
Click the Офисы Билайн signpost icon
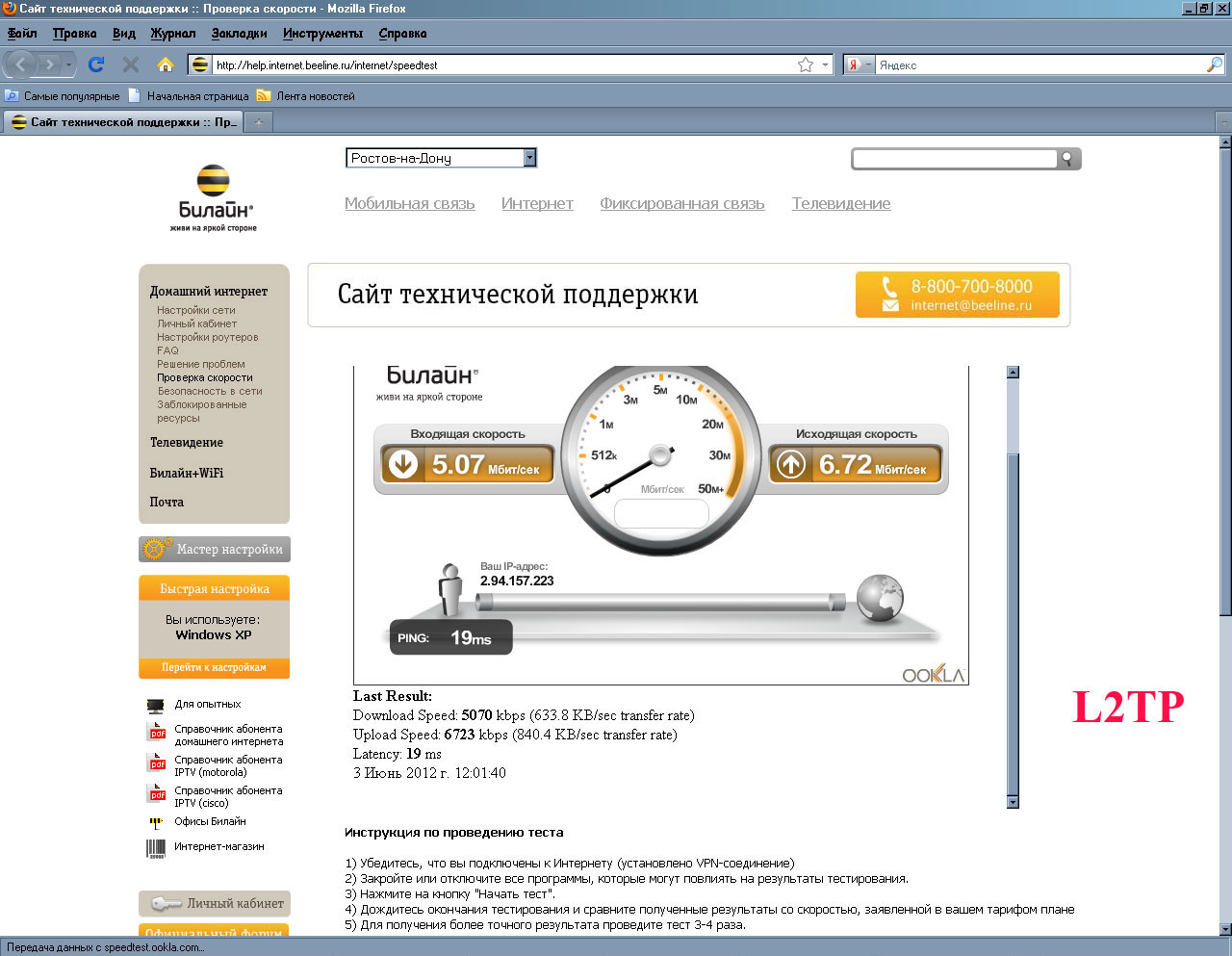(156, 823)
